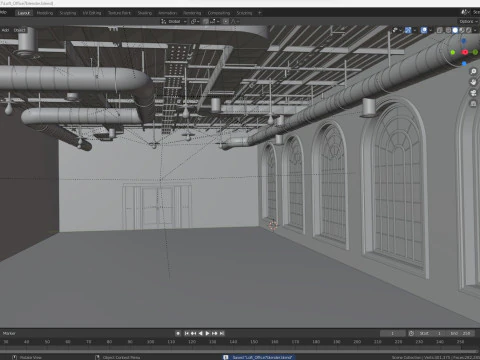Screen dimensions: 480x360
Task: Toggle viewport gizmos display
Action: click(x=408, y=30)
